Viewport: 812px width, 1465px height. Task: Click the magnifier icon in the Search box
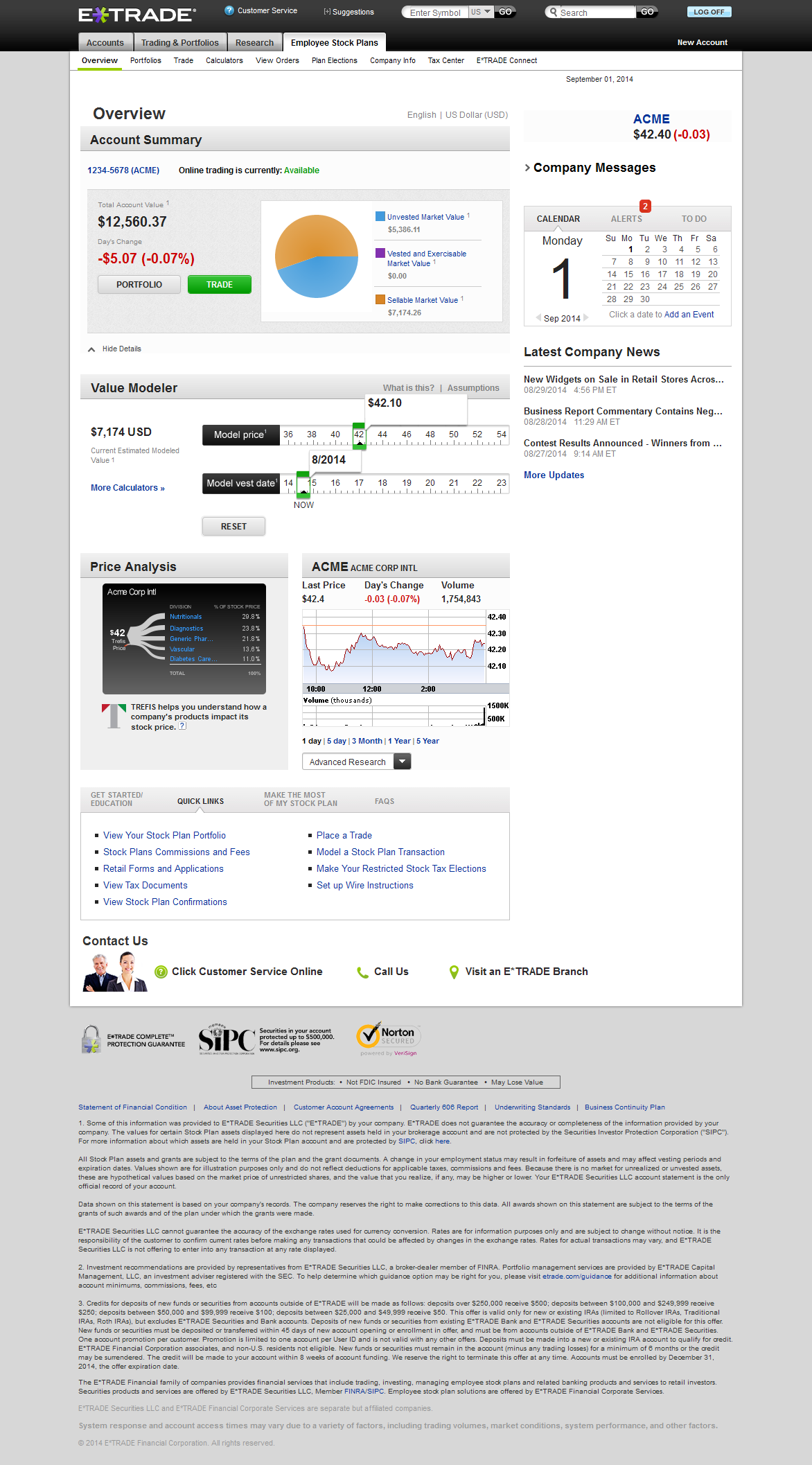553,12
